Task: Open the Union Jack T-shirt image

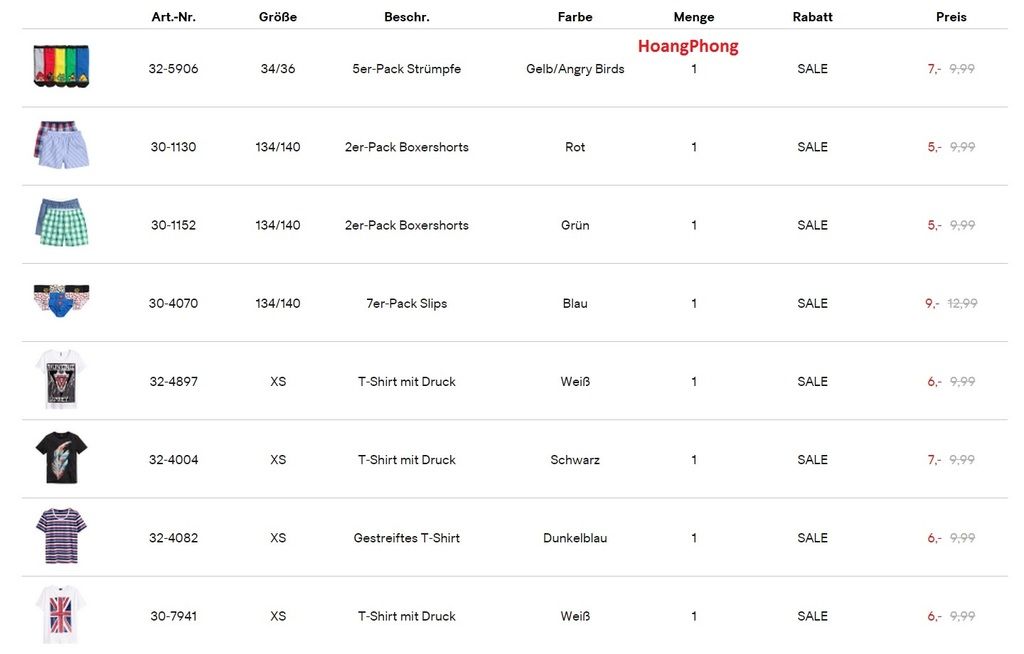Action: 61,614
